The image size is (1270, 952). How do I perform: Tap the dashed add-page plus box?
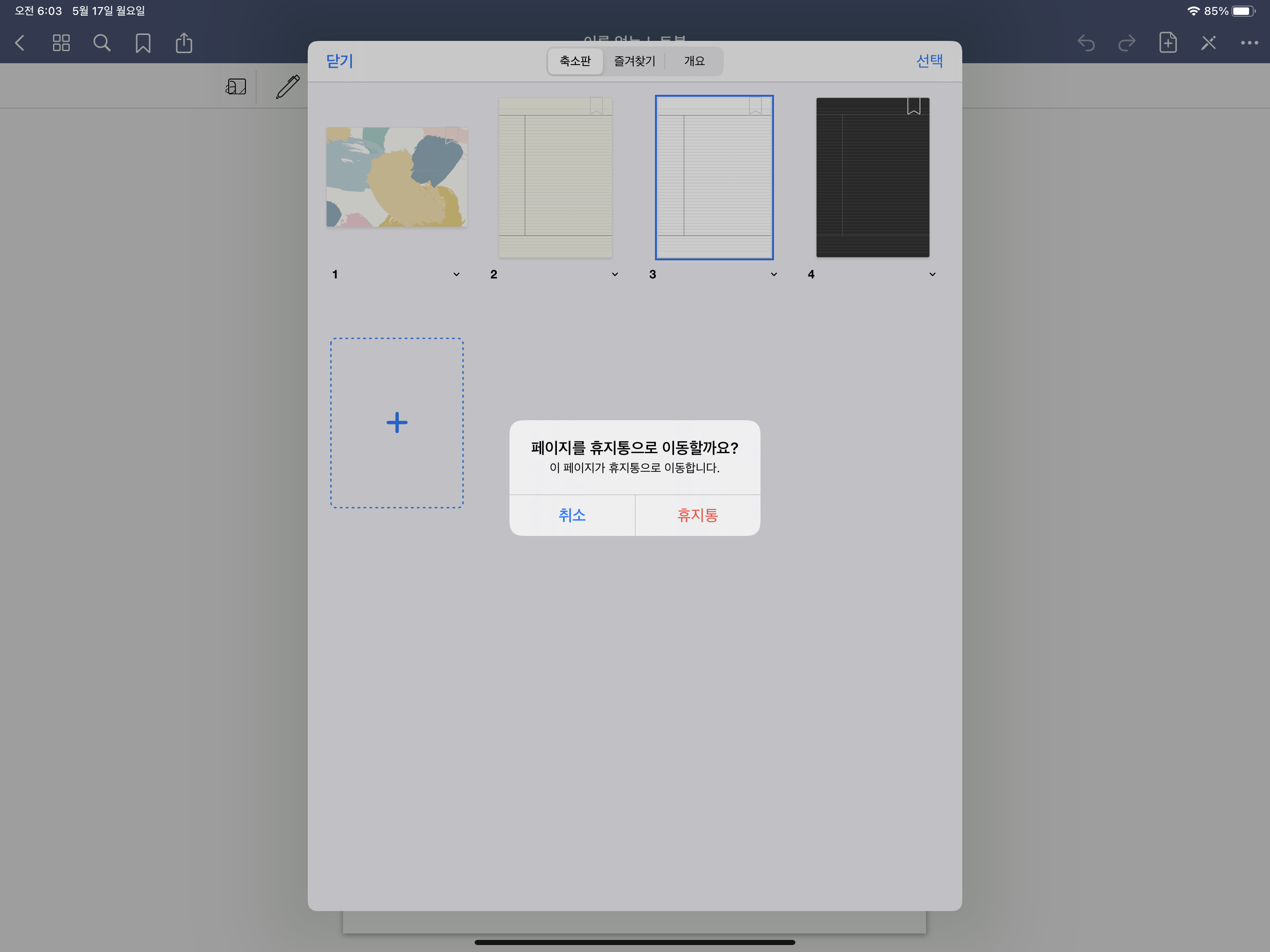(397, 423)
